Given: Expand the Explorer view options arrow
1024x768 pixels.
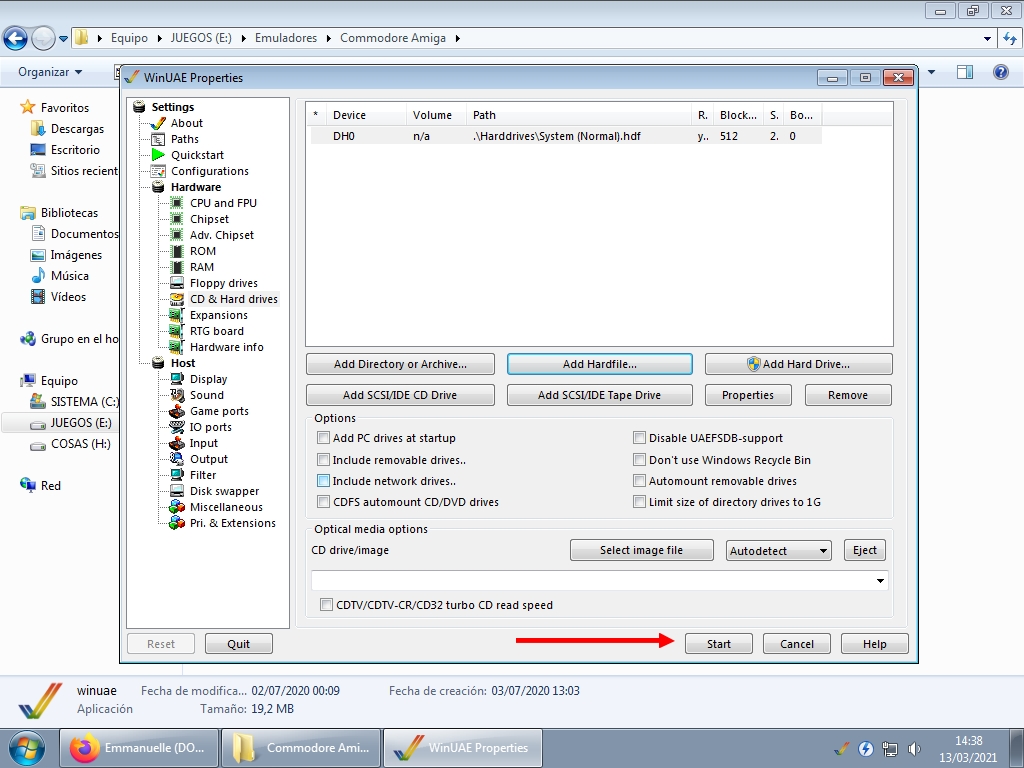Looking at the screenshot, I should click(931, 72).
